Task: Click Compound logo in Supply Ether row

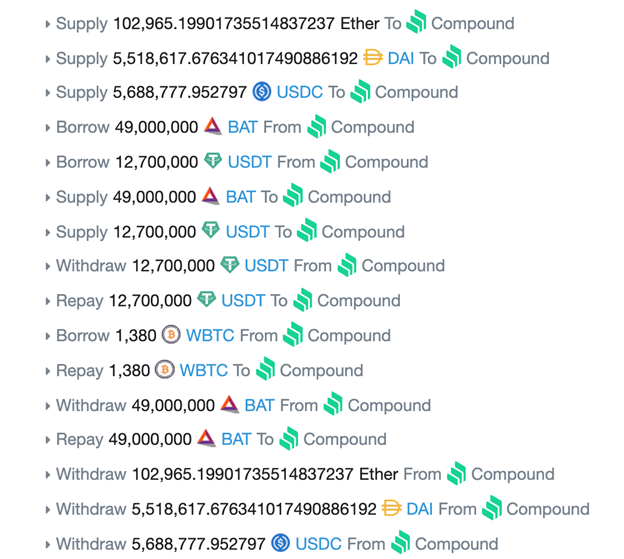Action: 416,23
